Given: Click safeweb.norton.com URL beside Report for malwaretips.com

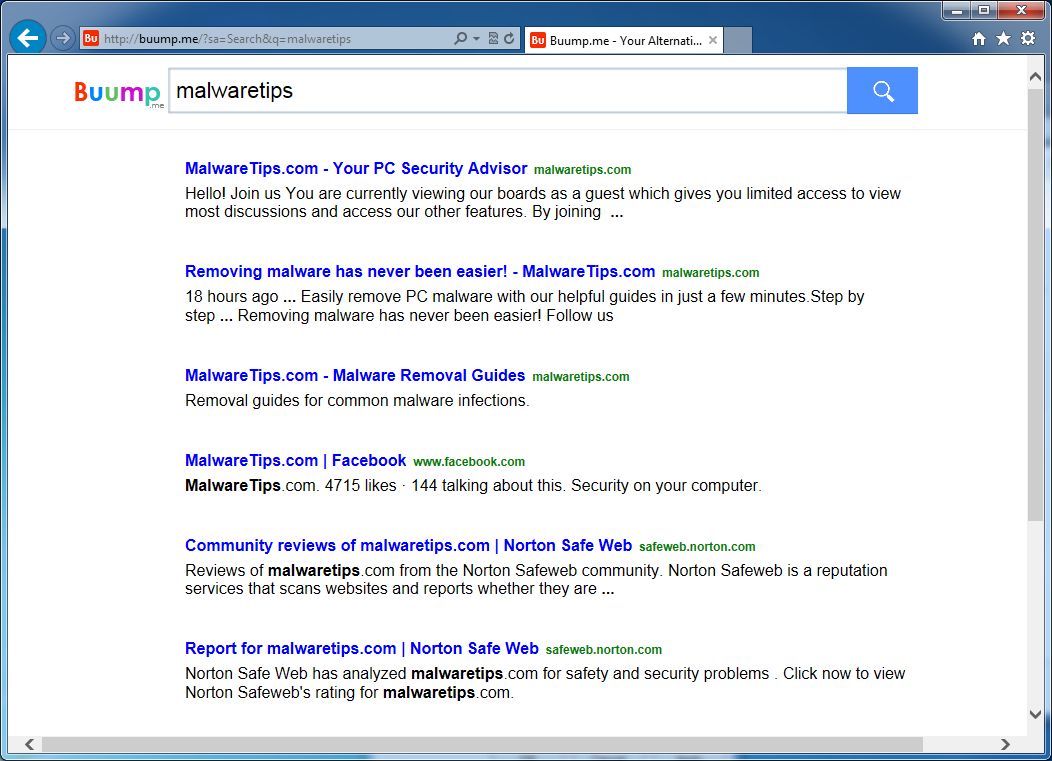Looking at the screenshot, I should [x=604, y=650].
